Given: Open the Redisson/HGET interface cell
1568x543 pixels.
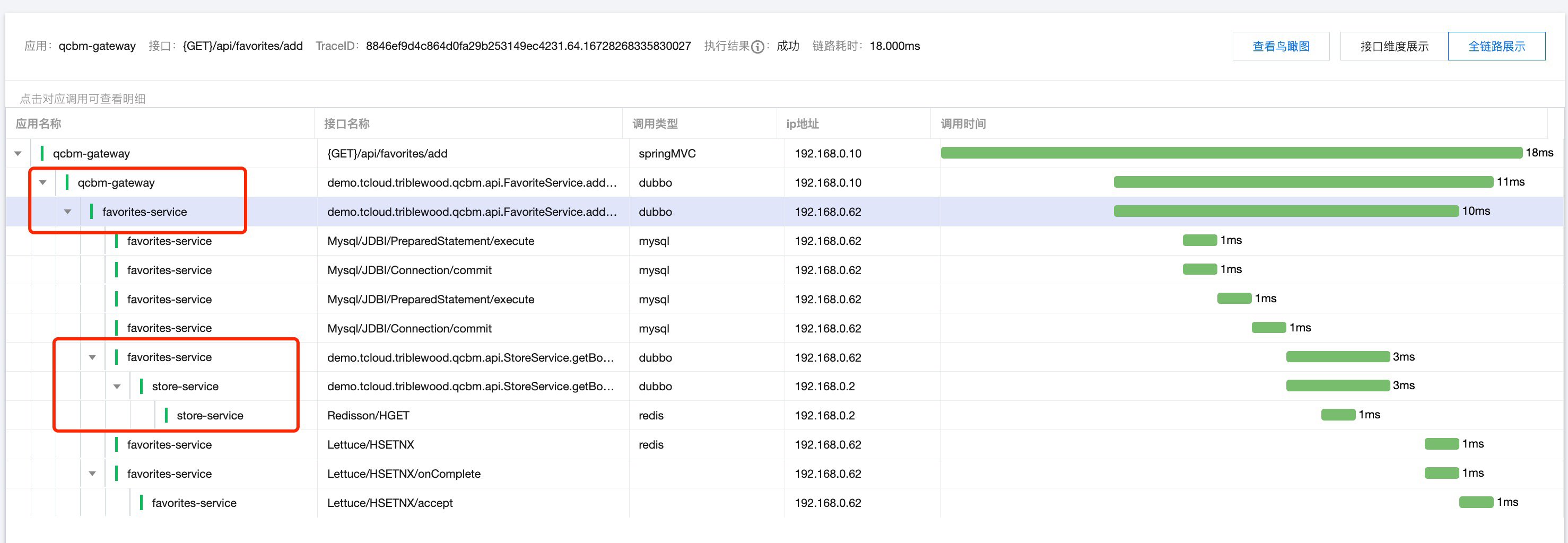Looking at the screenshot, I should [368, 416].
